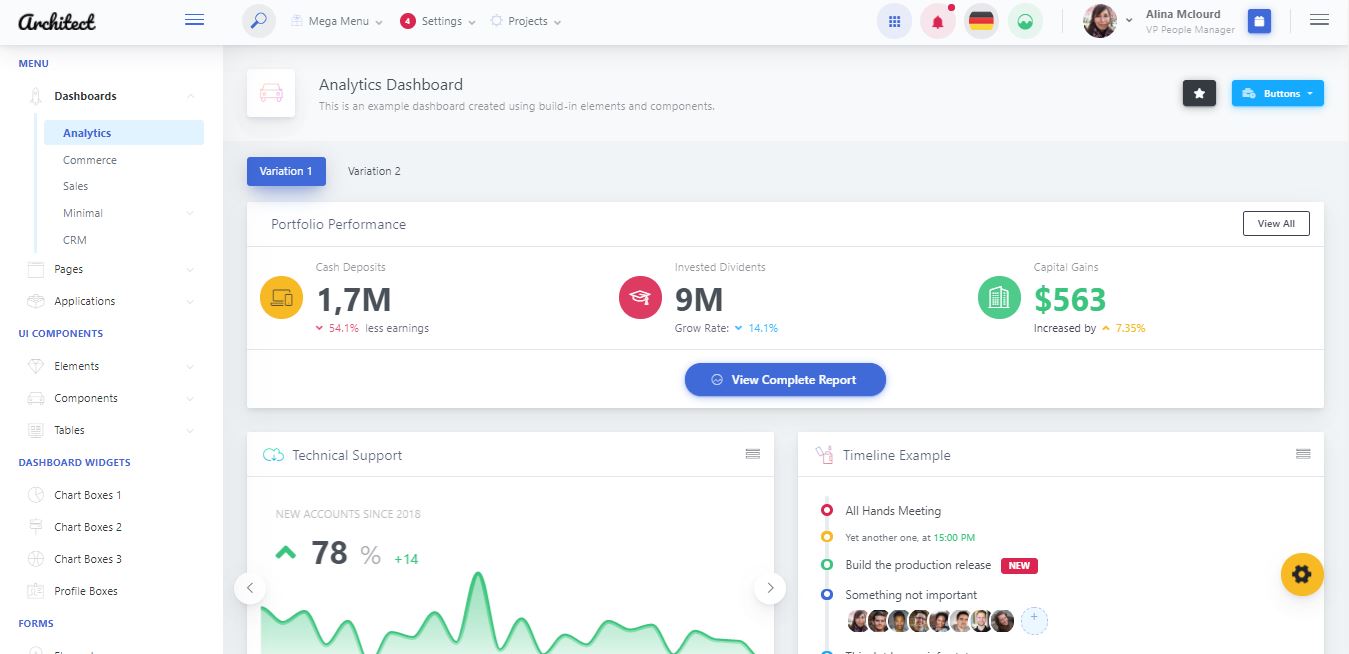Open Commerce dashboard

pyautogui.click(x=90, y=160)
